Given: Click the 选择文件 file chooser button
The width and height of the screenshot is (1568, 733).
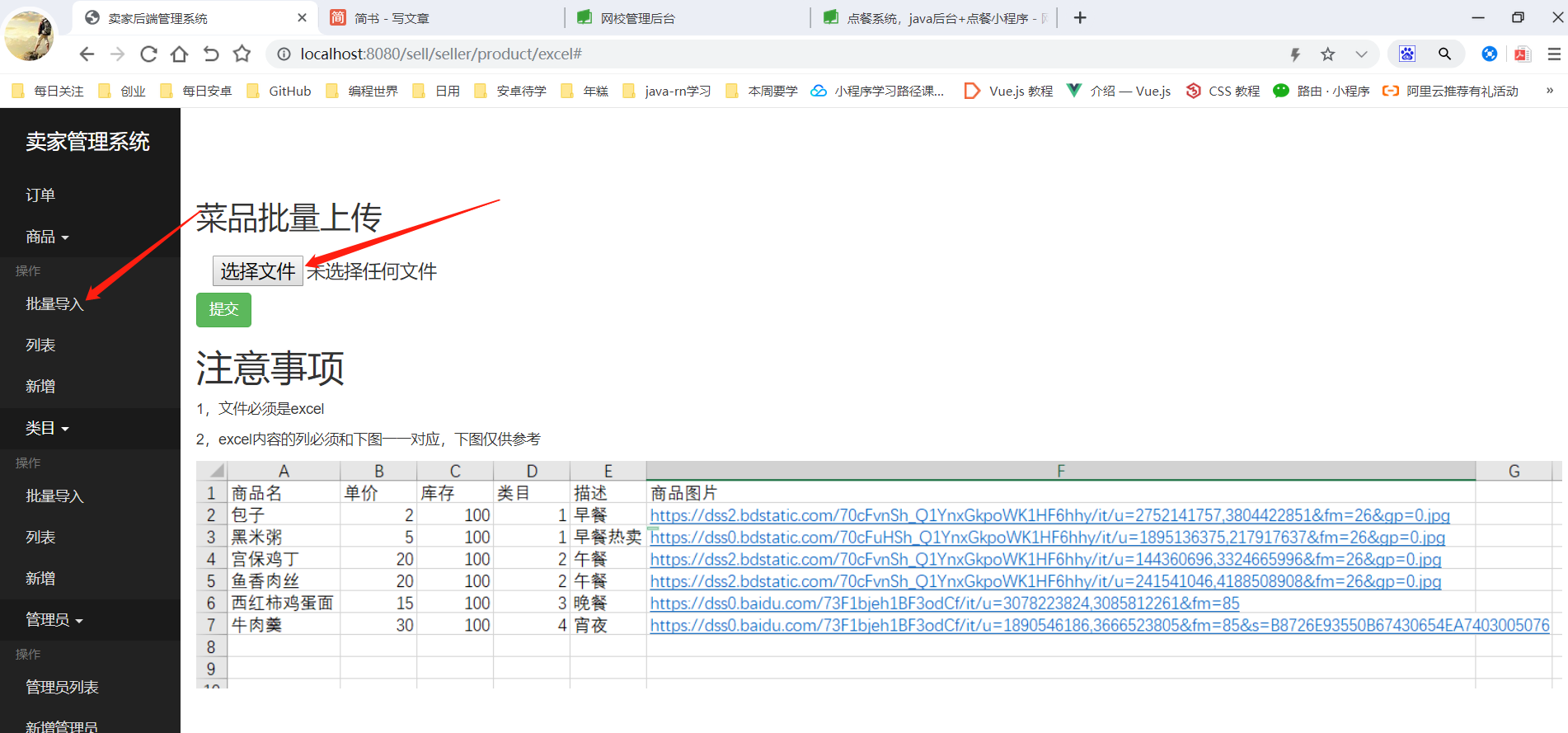Looking at the screenshot, I should 258,271.
